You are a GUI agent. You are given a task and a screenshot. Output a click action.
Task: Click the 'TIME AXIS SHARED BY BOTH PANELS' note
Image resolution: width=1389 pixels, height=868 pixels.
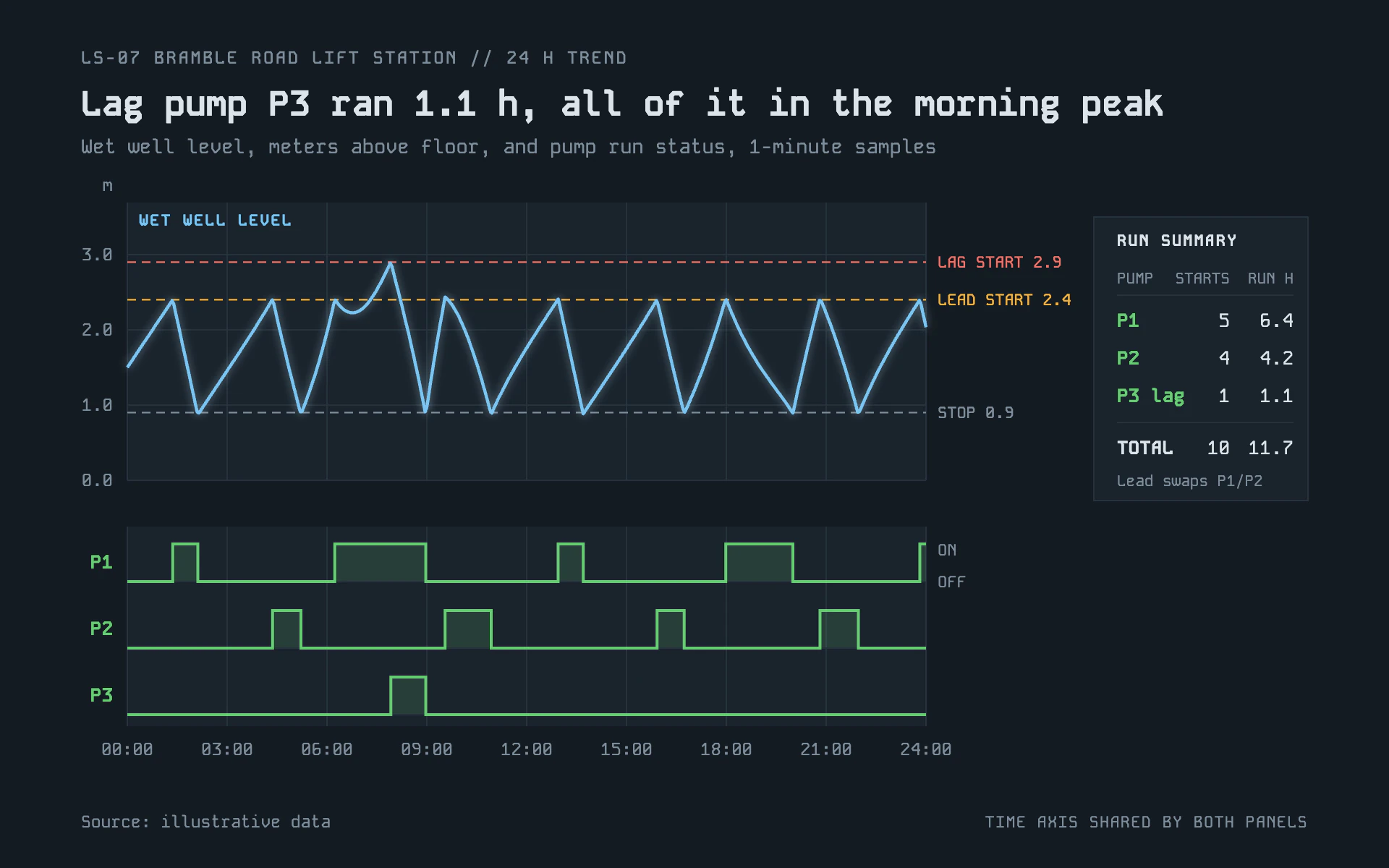pyautogui.click(x=1146, y=822)
